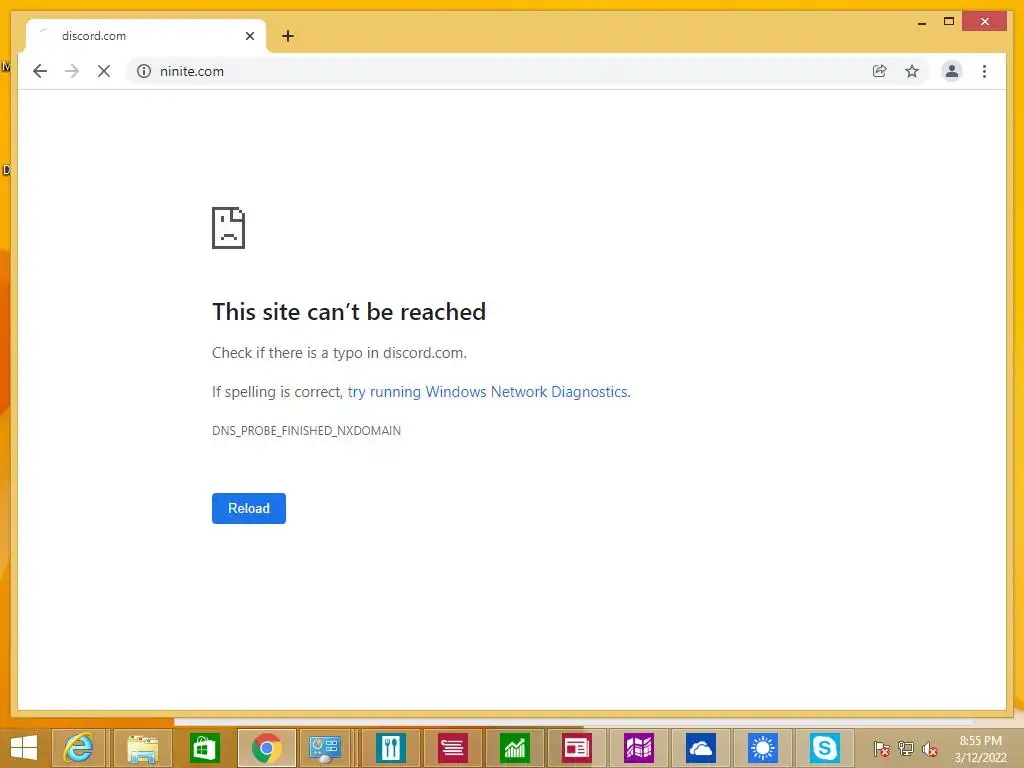
Task: Stop loading the page
Action: [x=104, y=71]
